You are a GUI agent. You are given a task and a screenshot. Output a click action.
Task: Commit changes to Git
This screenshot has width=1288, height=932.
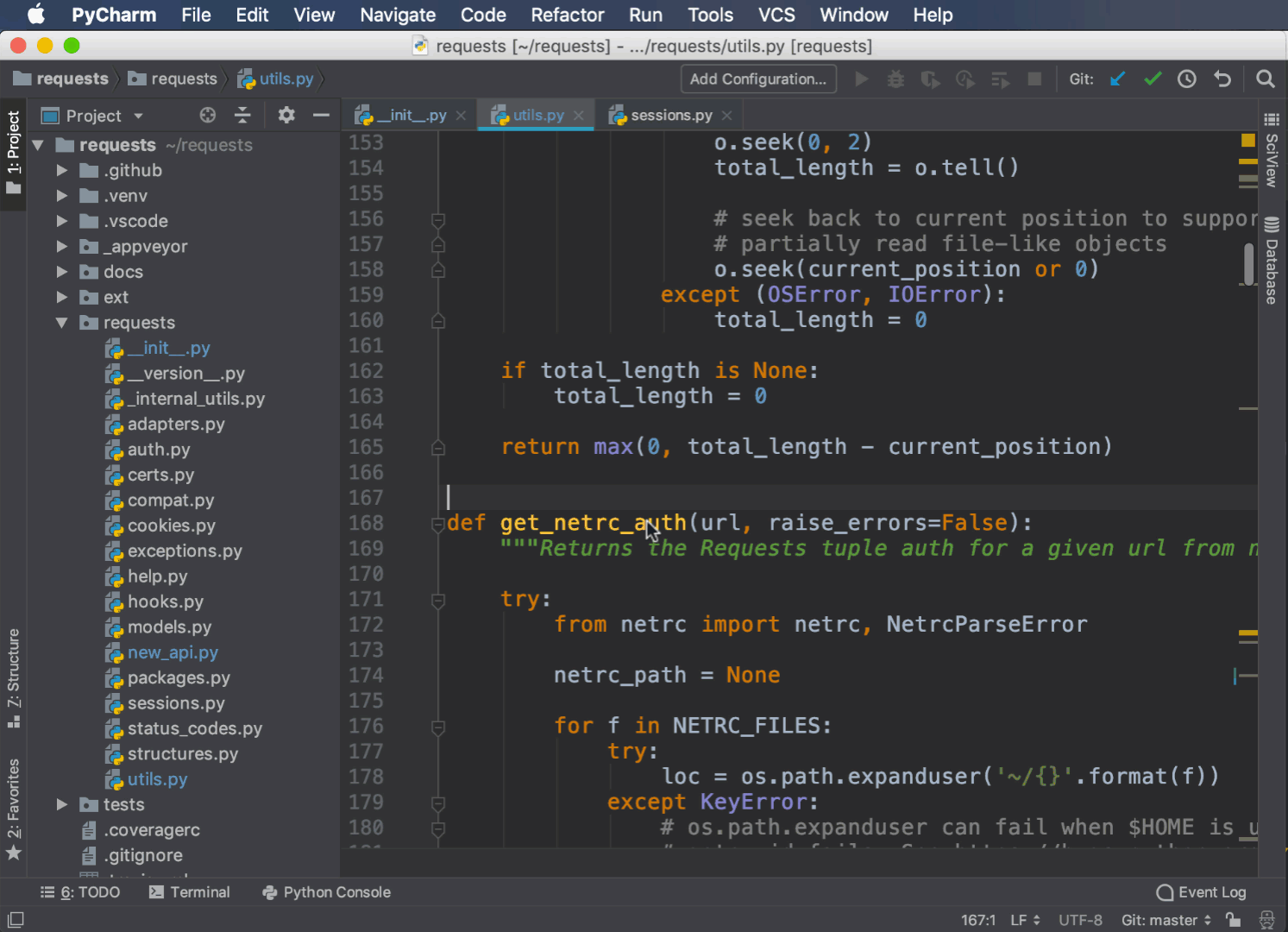click(1153, 79)
